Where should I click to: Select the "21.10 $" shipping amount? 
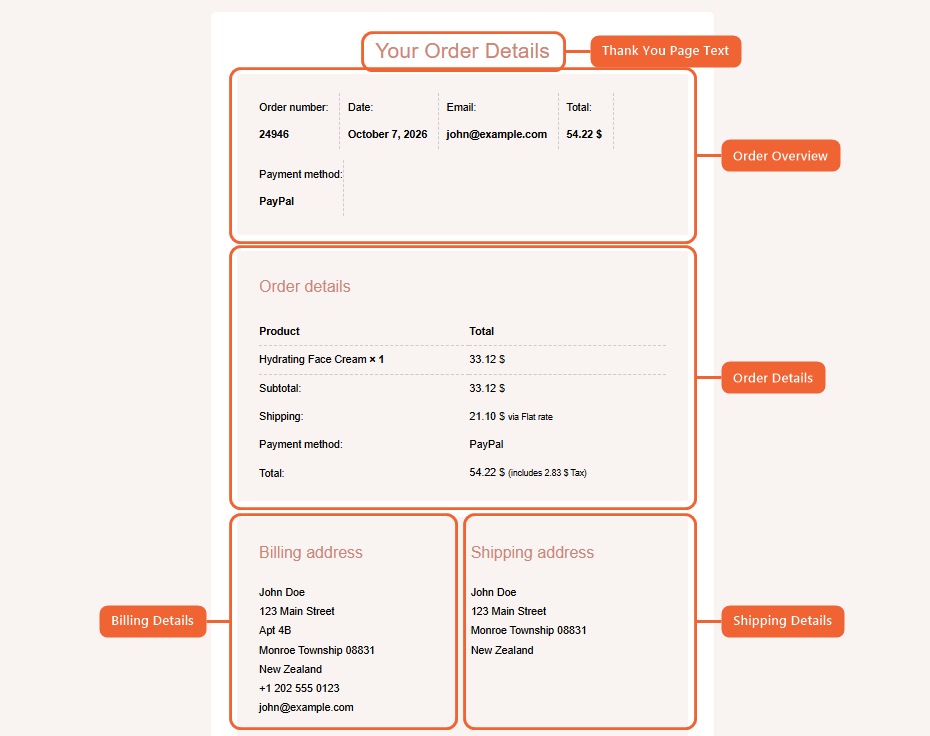click(x=487, y=416)
